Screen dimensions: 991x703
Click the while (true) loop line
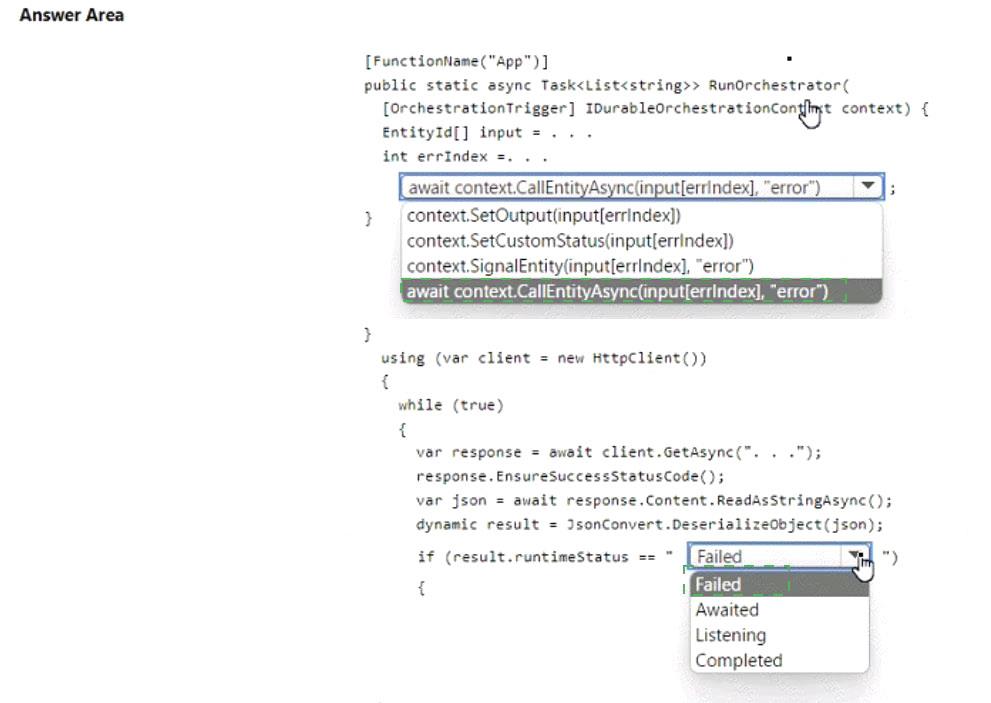point(451,405)
